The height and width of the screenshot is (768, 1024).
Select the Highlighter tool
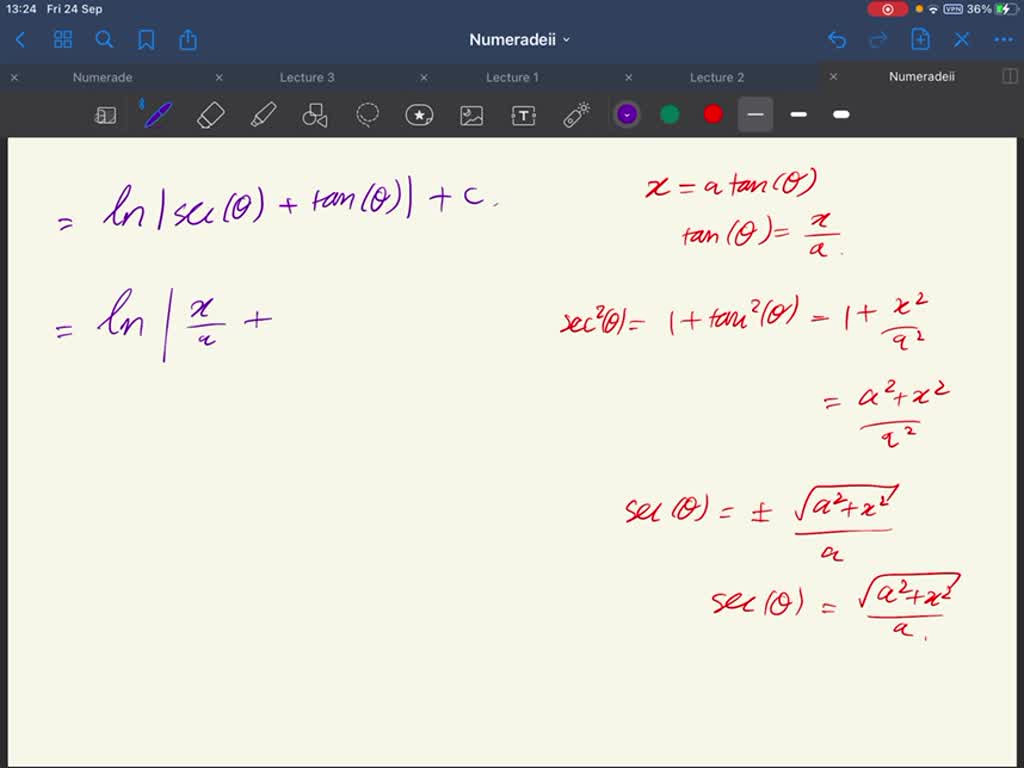262,114
